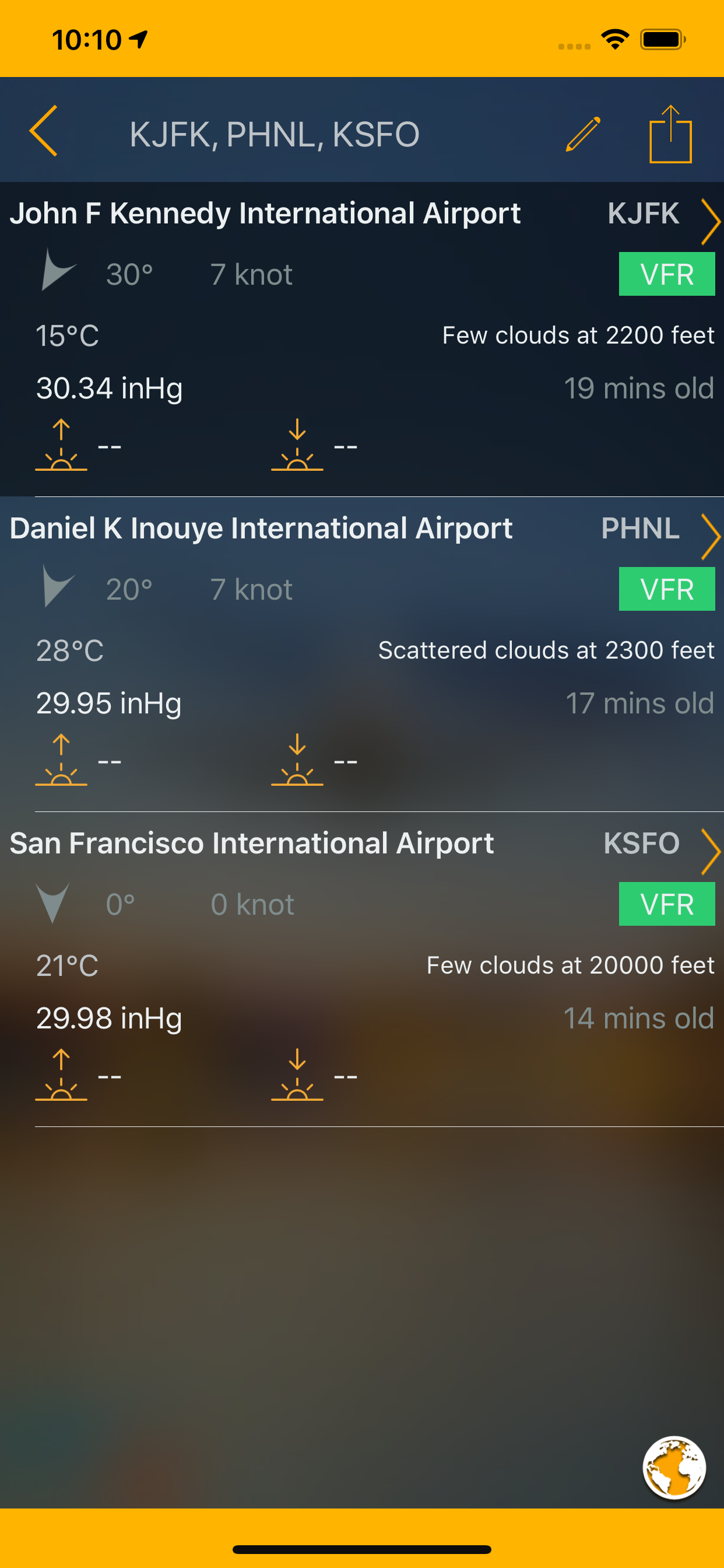The height and width of the screenshot is (1568, 724).
Task: Open Daniel K Inouye International Airport
Action: 261,528
